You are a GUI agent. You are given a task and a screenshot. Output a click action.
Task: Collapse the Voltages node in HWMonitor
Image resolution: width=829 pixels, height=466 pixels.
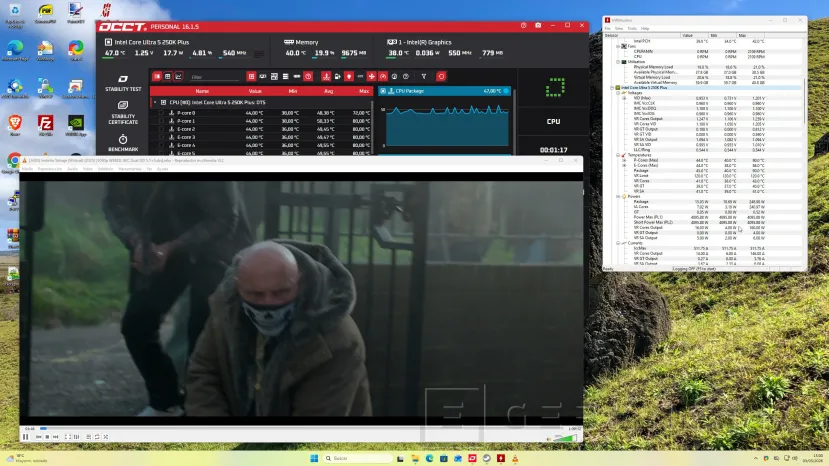point(618,93)
